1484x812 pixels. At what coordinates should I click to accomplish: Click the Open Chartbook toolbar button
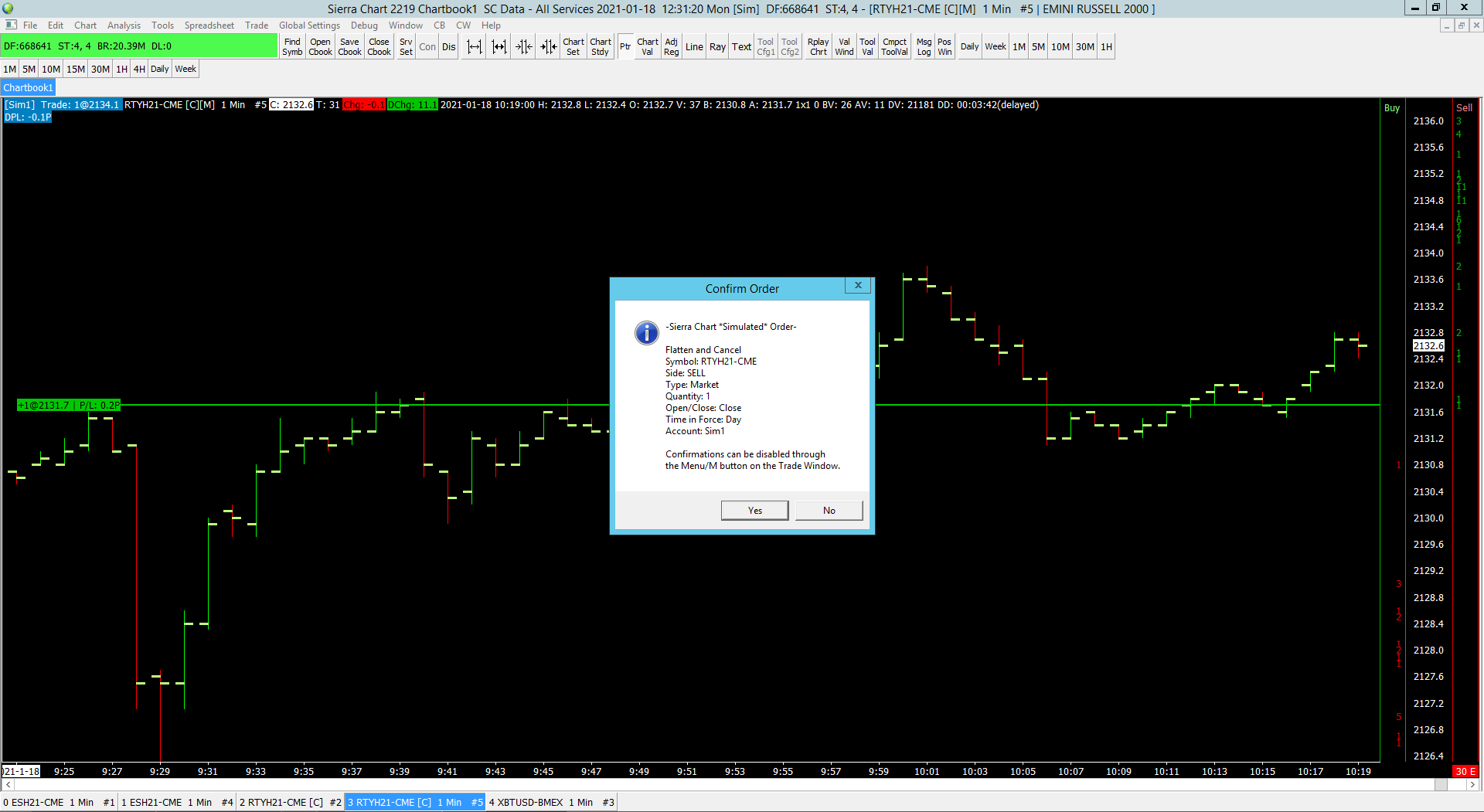click(320, 46)
